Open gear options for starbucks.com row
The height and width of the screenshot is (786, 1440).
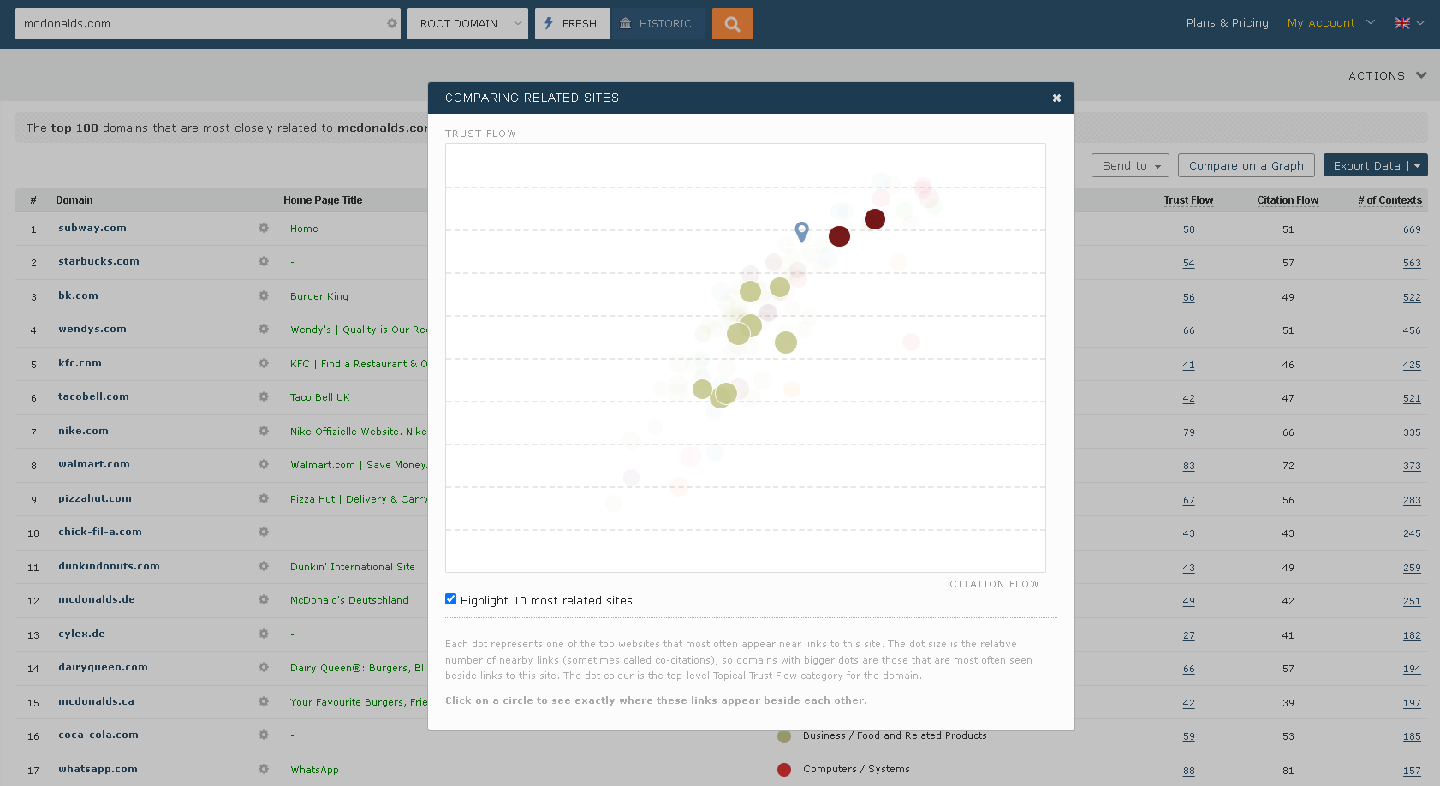[264, 262]
